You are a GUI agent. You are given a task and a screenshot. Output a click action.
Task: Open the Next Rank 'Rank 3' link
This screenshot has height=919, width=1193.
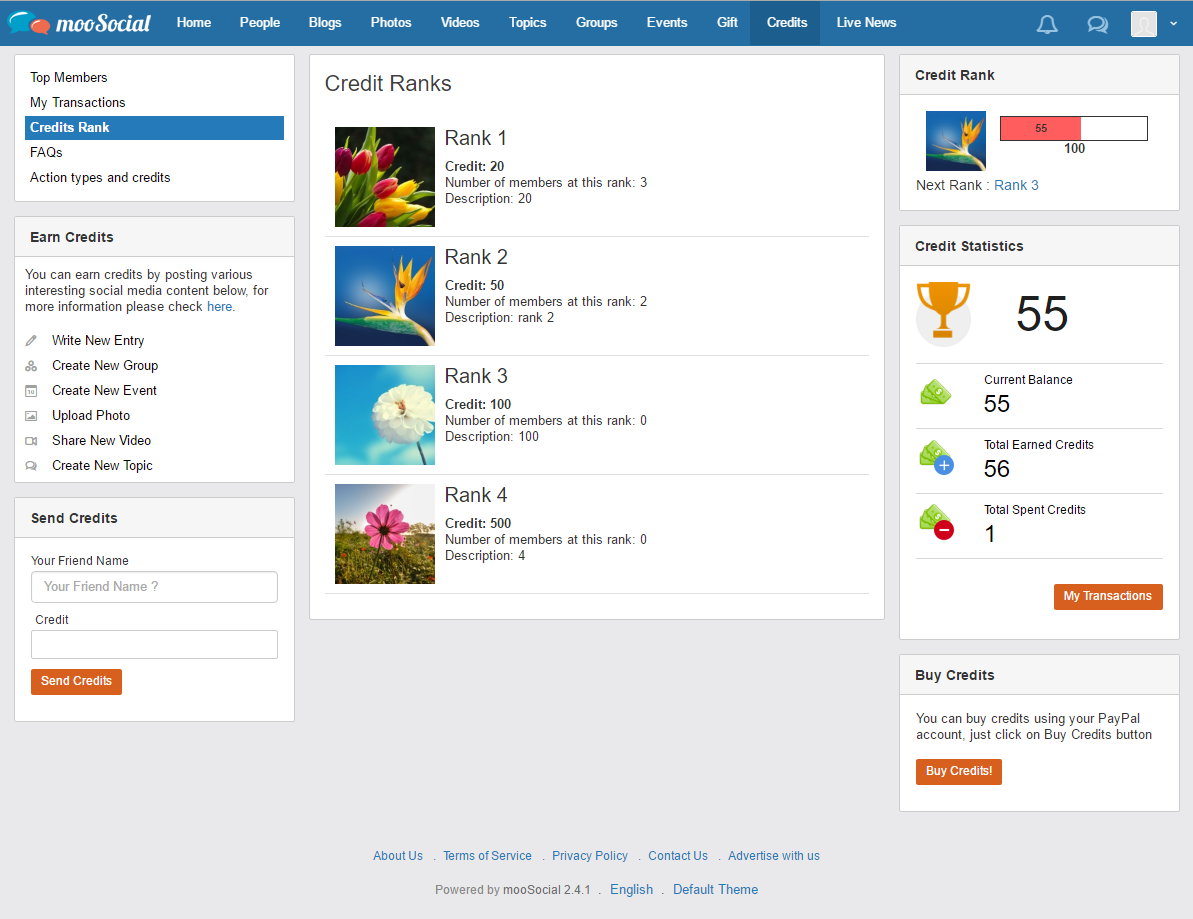coord(1016,186)
